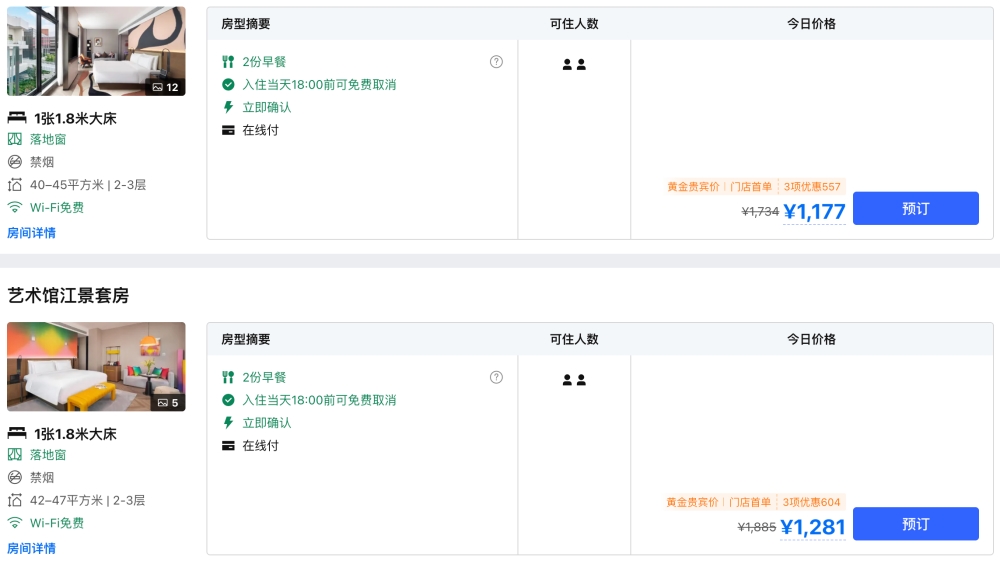The image size is (1000, 561).
Task: Open the first room's photo thumbnail
Action: click(96, 51)
